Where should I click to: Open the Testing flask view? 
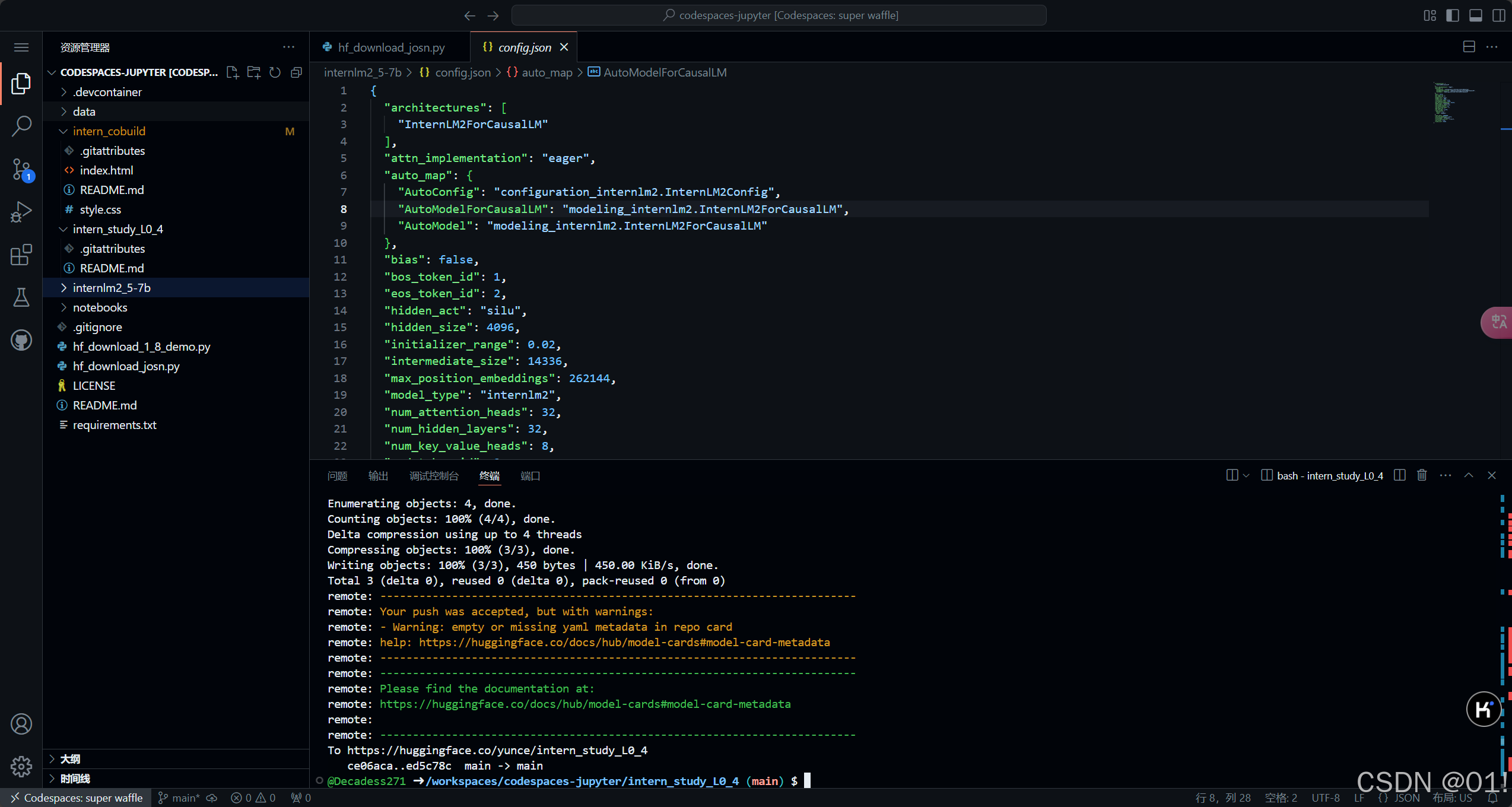(21, 297)
